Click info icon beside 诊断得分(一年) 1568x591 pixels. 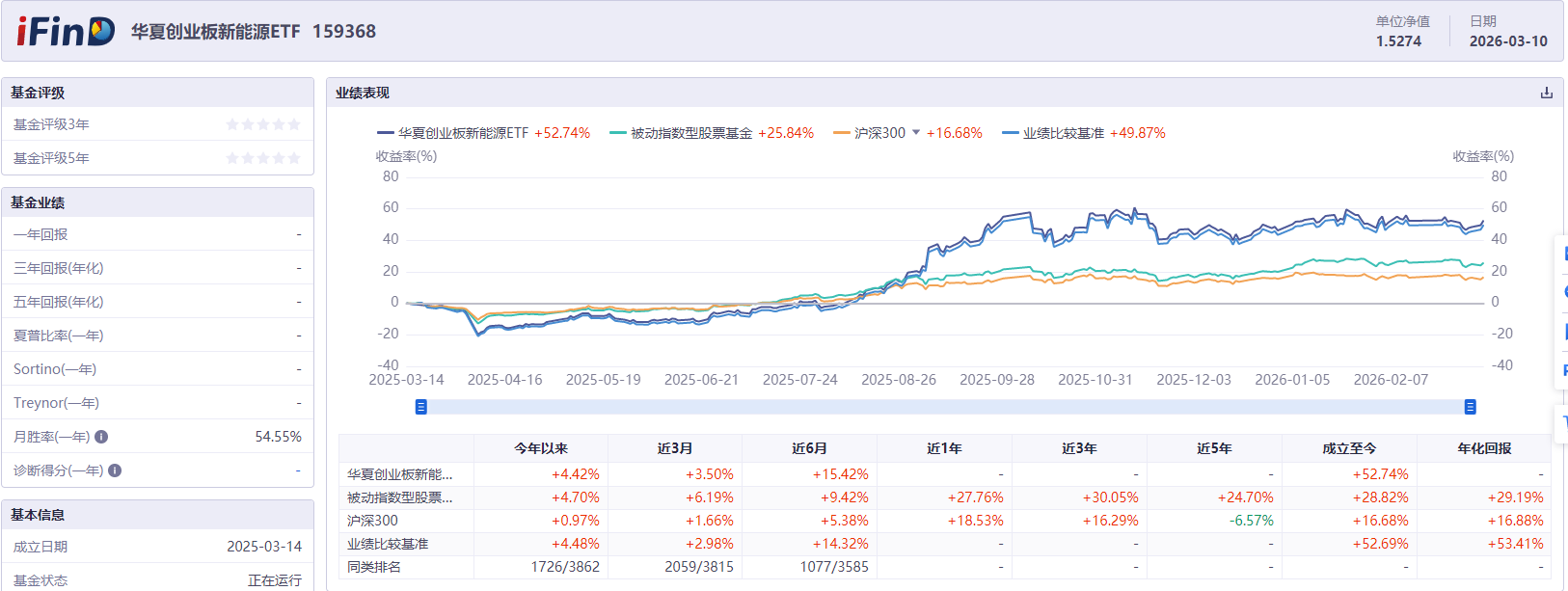tap(115, 470)
